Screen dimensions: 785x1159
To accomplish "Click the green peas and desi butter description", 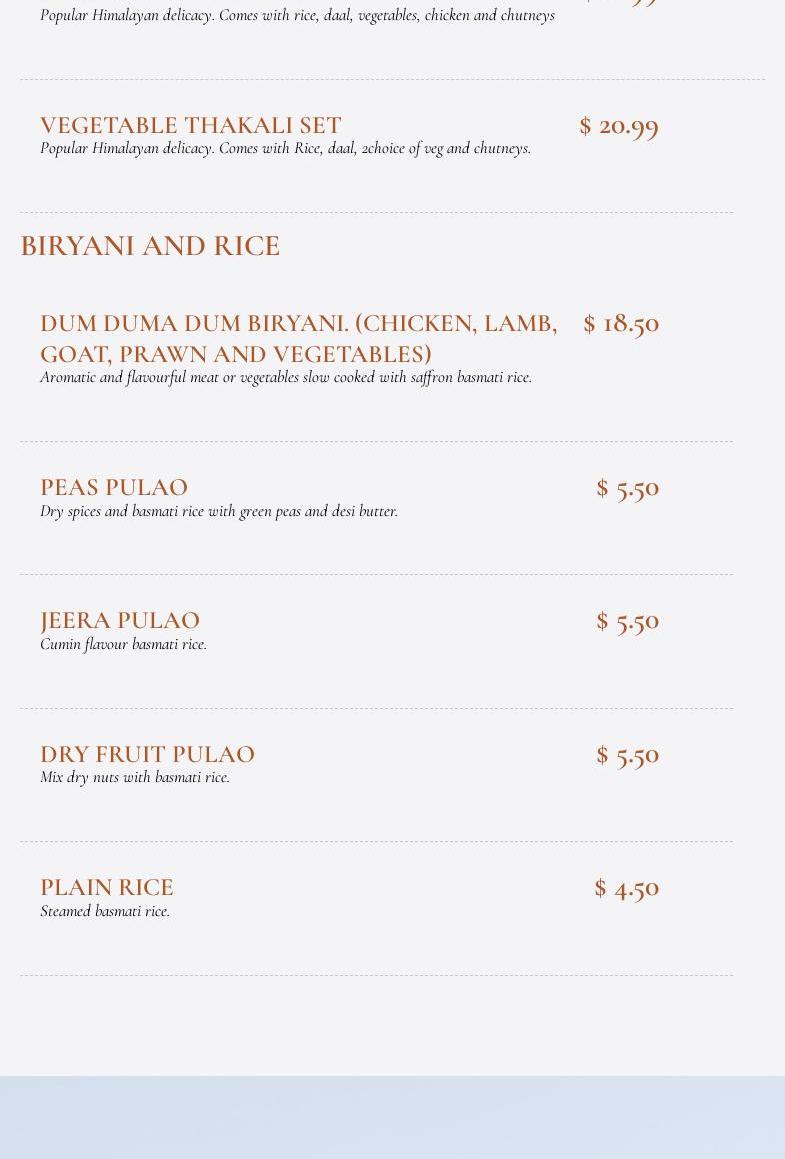I will coord(219,511).
